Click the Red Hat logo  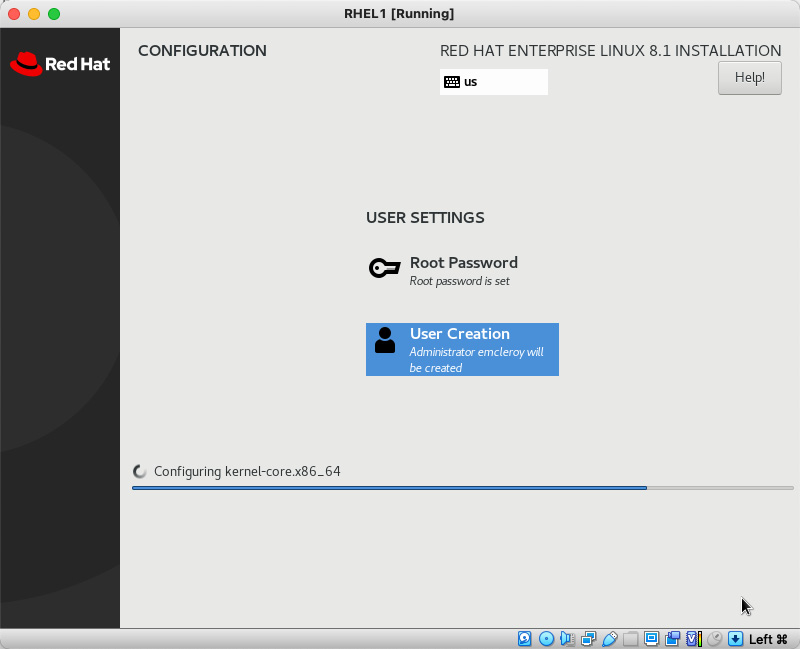60,64
